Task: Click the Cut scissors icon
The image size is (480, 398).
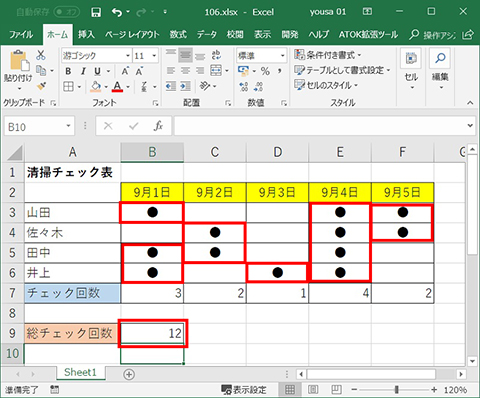Action: (41, 55)
